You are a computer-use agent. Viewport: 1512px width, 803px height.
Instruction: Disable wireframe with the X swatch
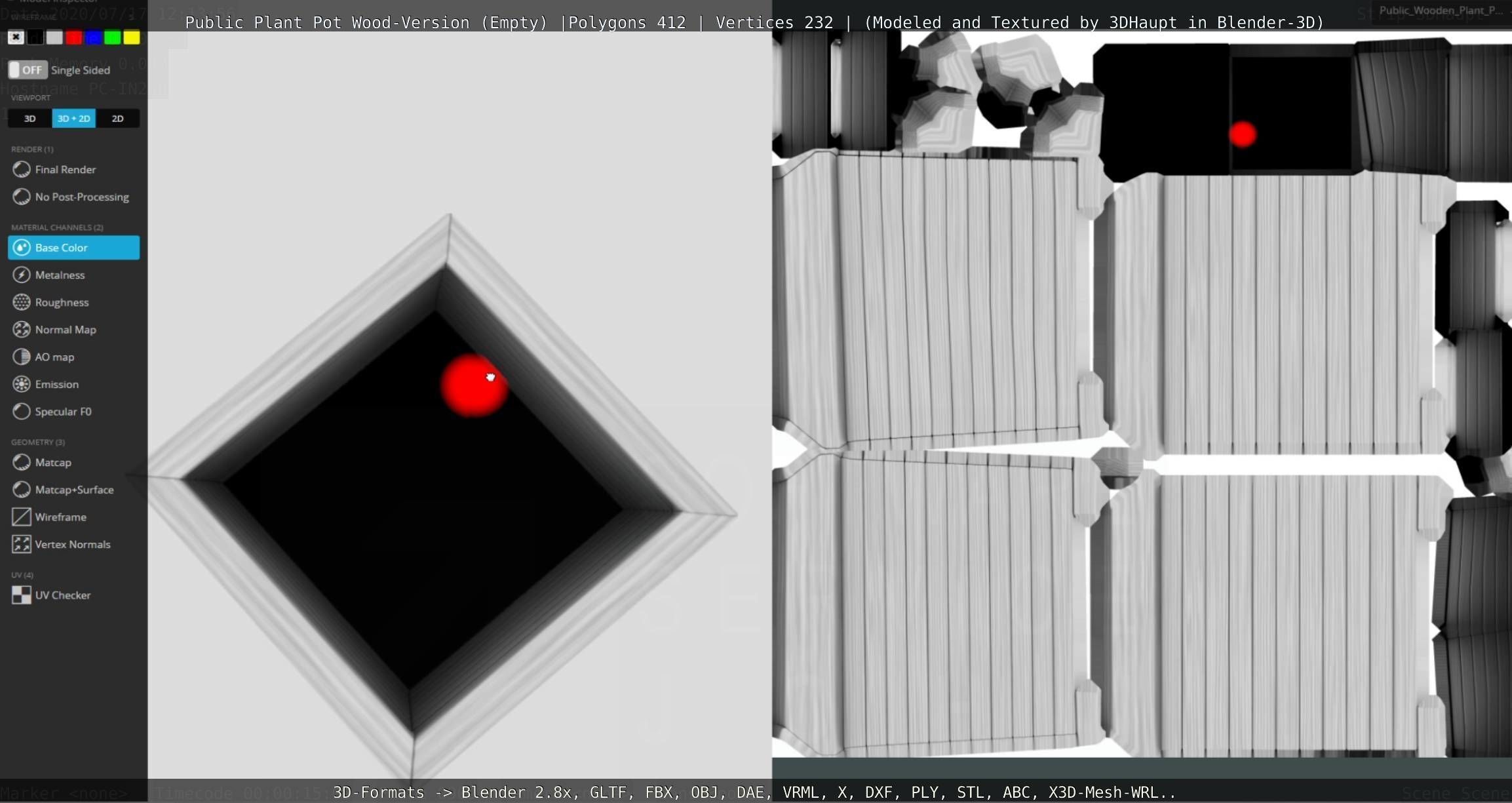tap(16, 37)
